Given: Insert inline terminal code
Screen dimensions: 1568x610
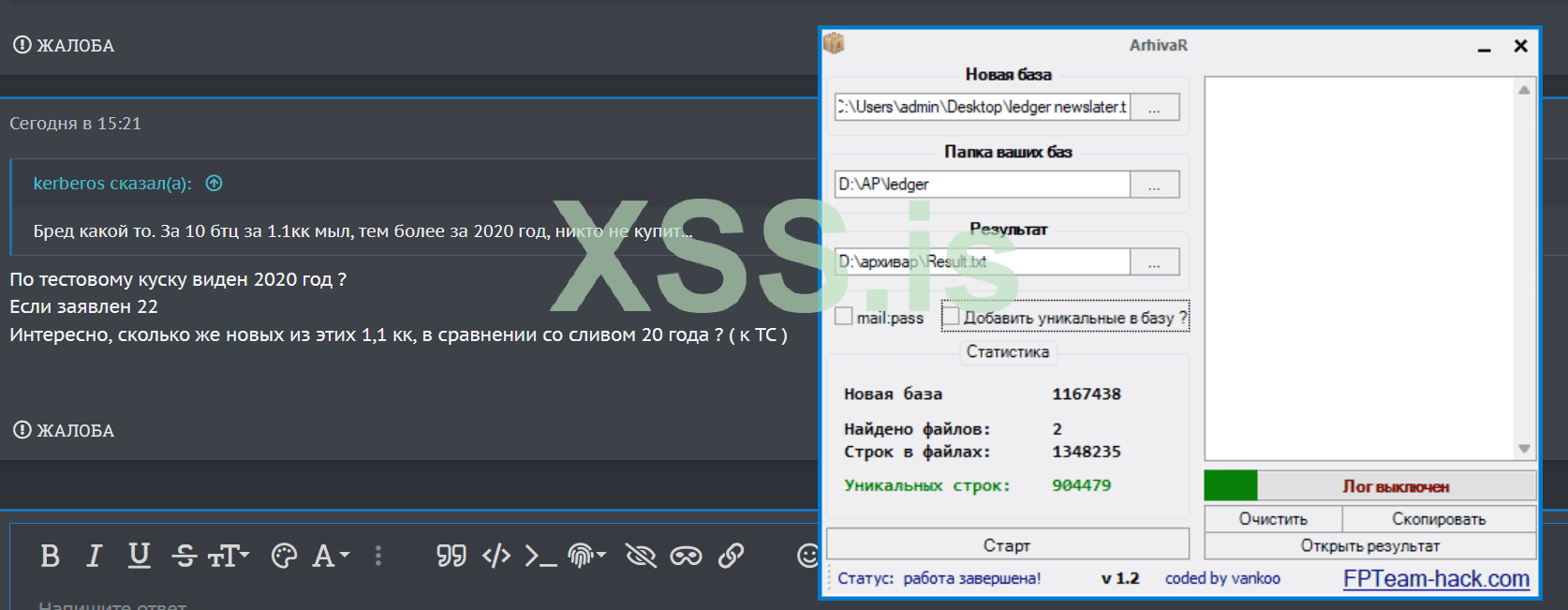Looking at the screenshot, I should [x=540, y=556].
